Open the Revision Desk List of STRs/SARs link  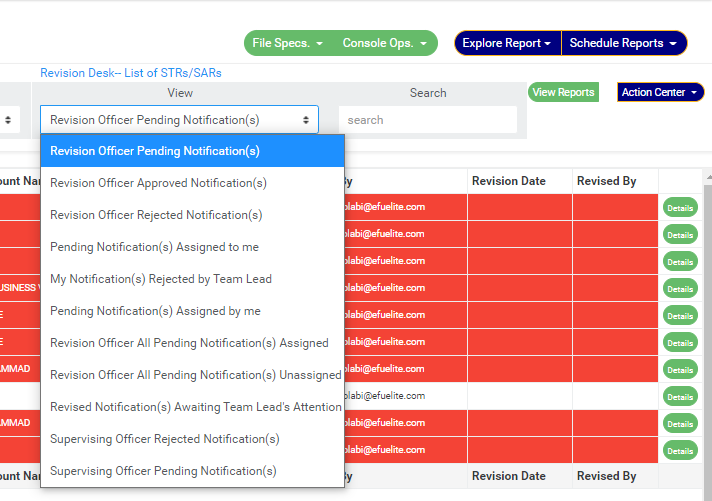pos(131,73)
